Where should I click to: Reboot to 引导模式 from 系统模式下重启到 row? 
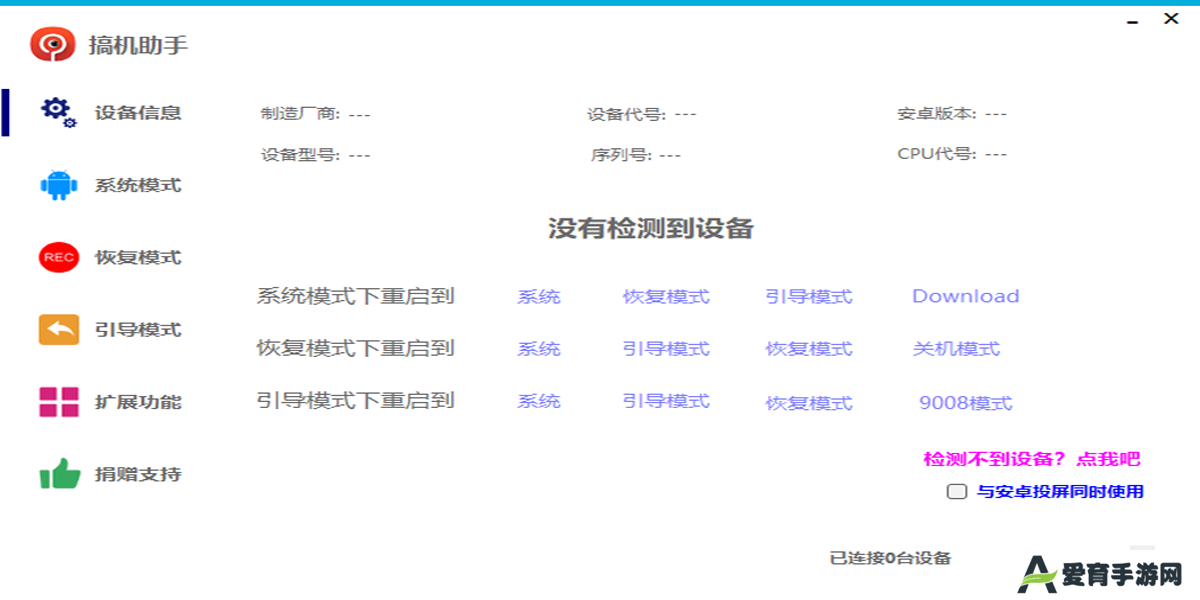809,297
